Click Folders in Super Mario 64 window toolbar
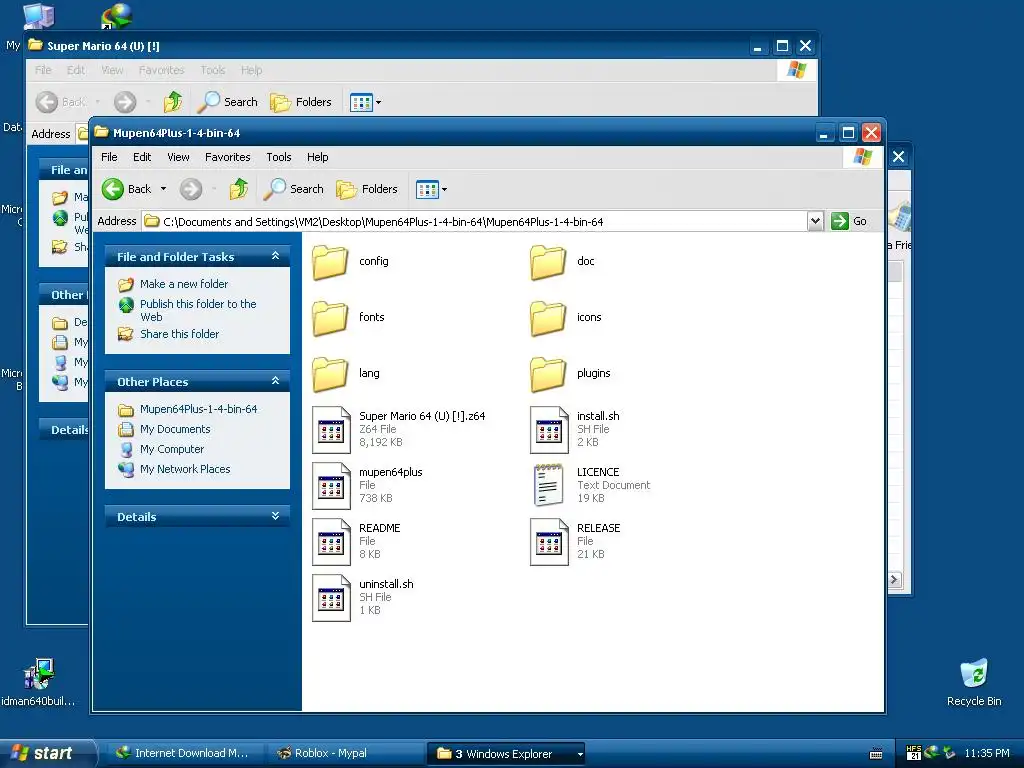This screenshot has width=1024, height=768. (x=301, y=102)
